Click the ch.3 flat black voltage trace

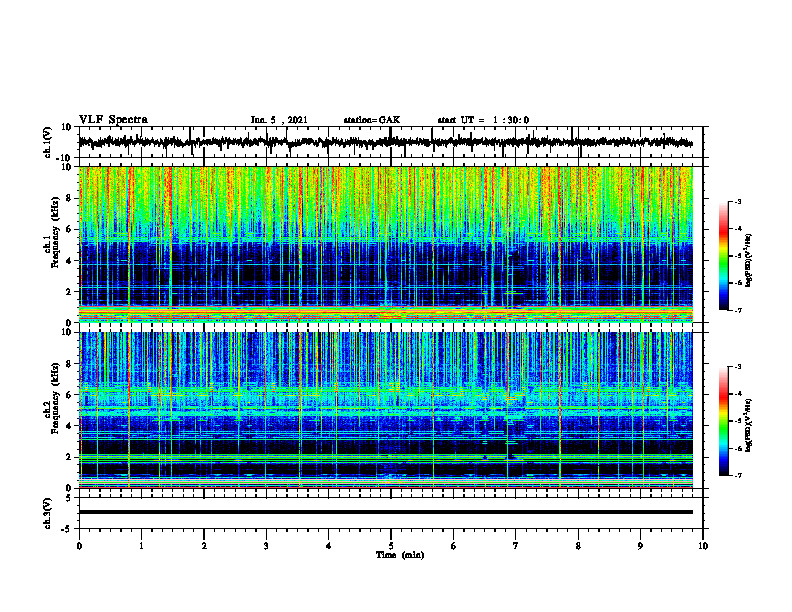(385, 512)
